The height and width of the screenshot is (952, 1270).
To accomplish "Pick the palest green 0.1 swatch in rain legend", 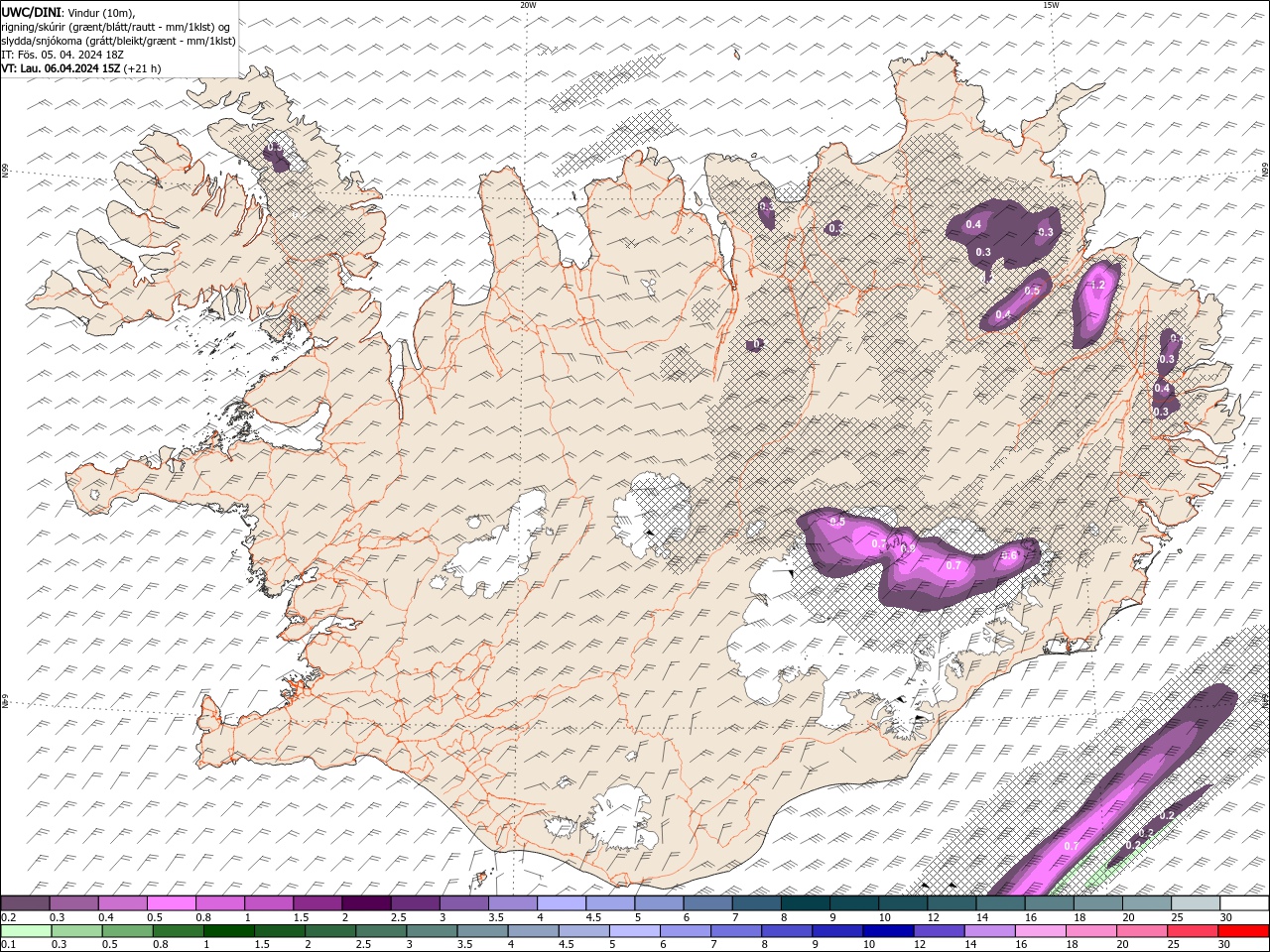I will point(25,931).
